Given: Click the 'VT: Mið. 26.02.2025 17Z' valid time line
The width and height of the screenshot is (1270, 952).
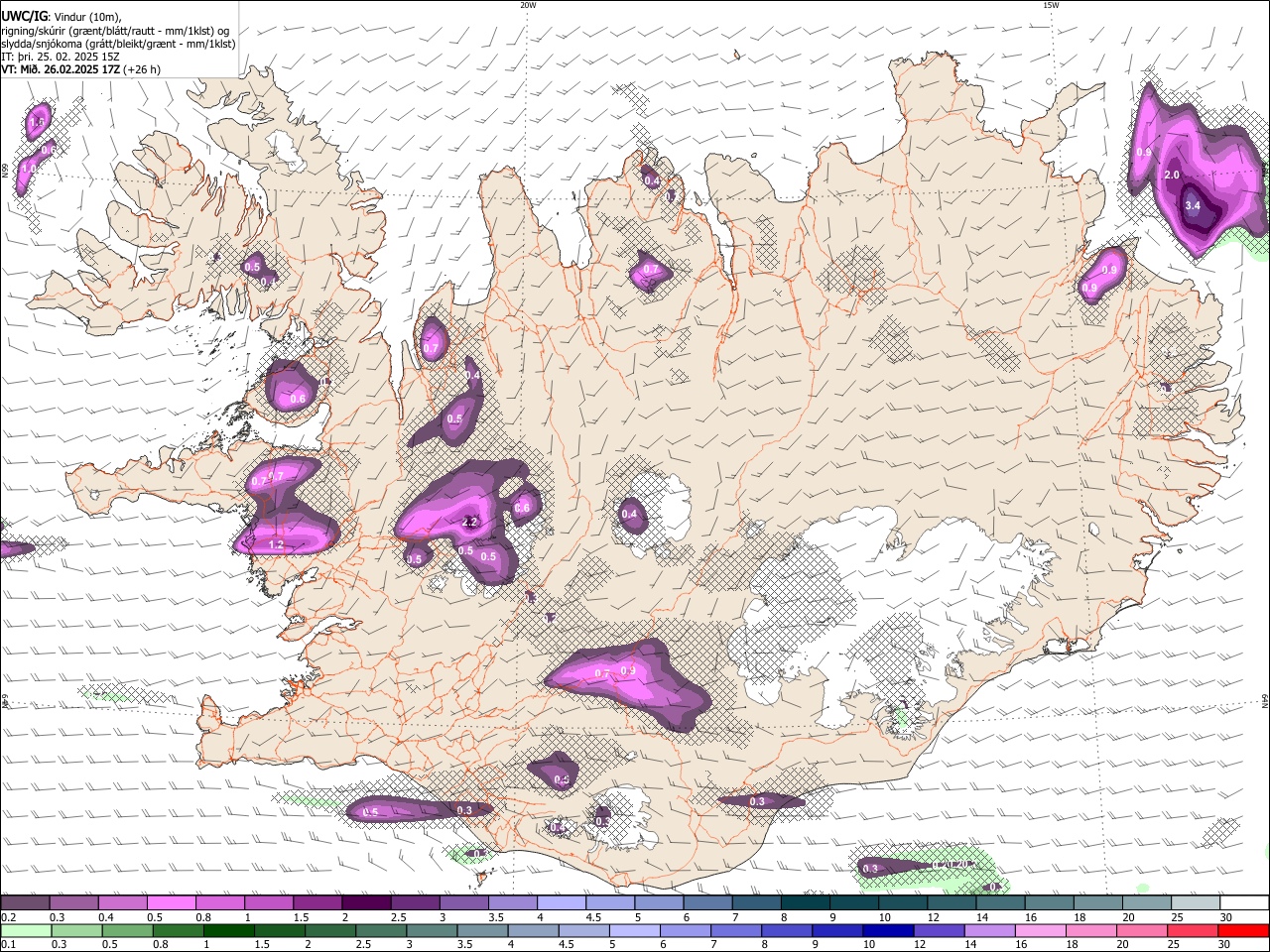Looking at the screenshot, I should pos(80,70).
